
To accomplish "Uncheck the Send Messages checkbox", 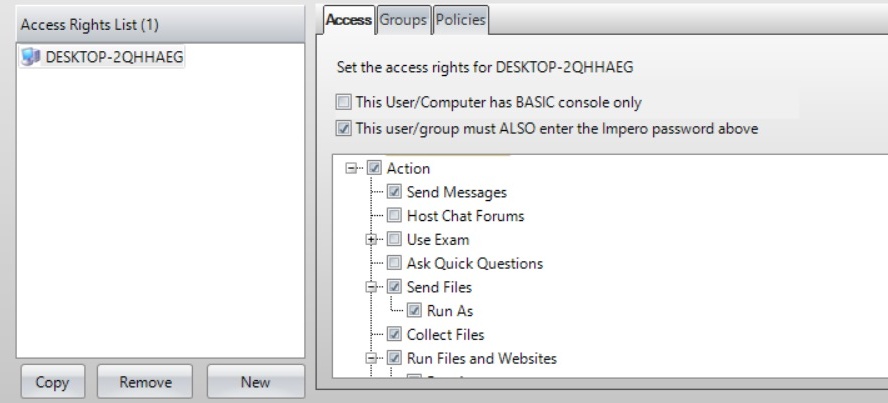I will (395, 192).
